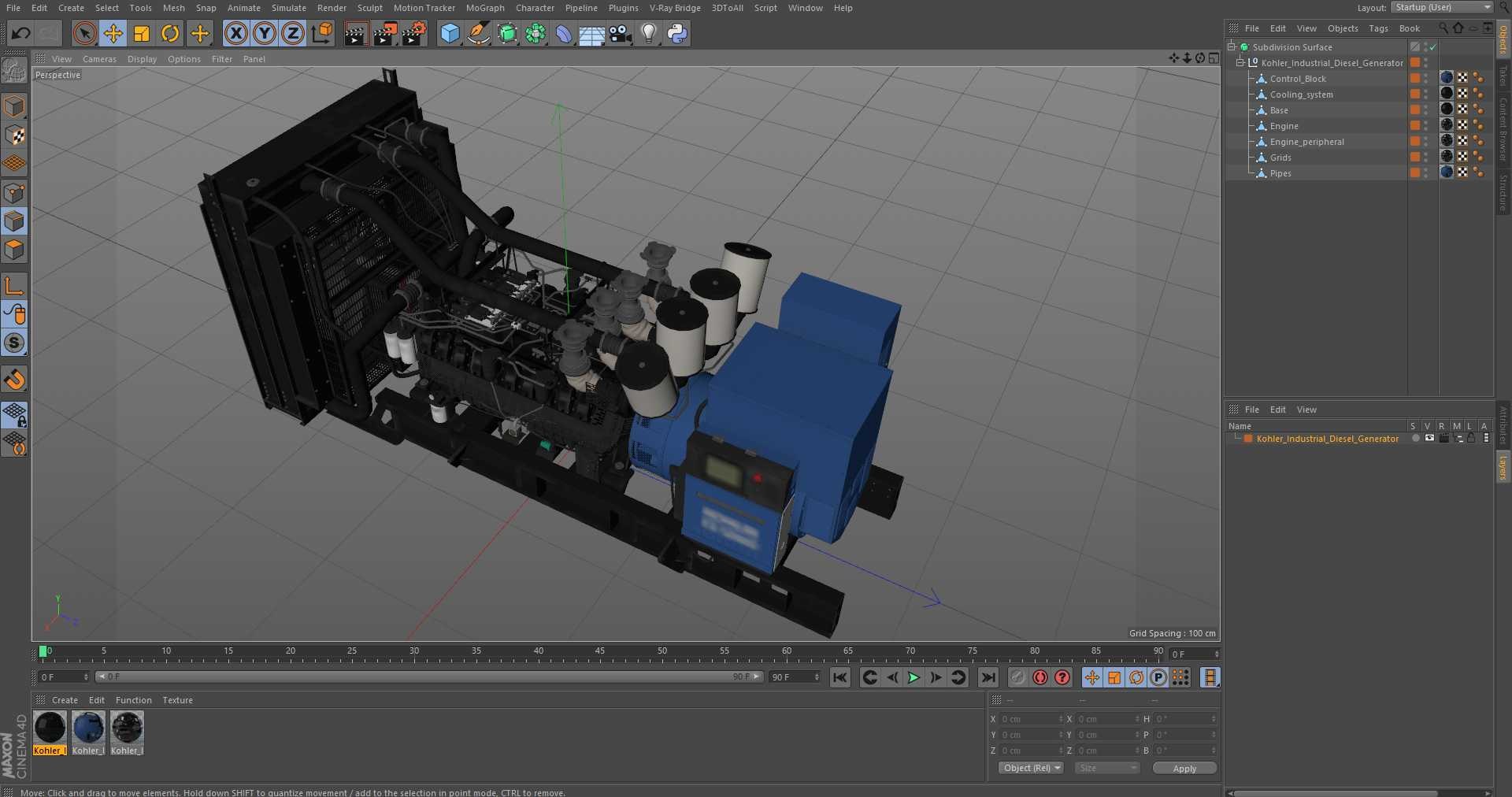
Task: Step to the next frame
Action: click(936, 677)
